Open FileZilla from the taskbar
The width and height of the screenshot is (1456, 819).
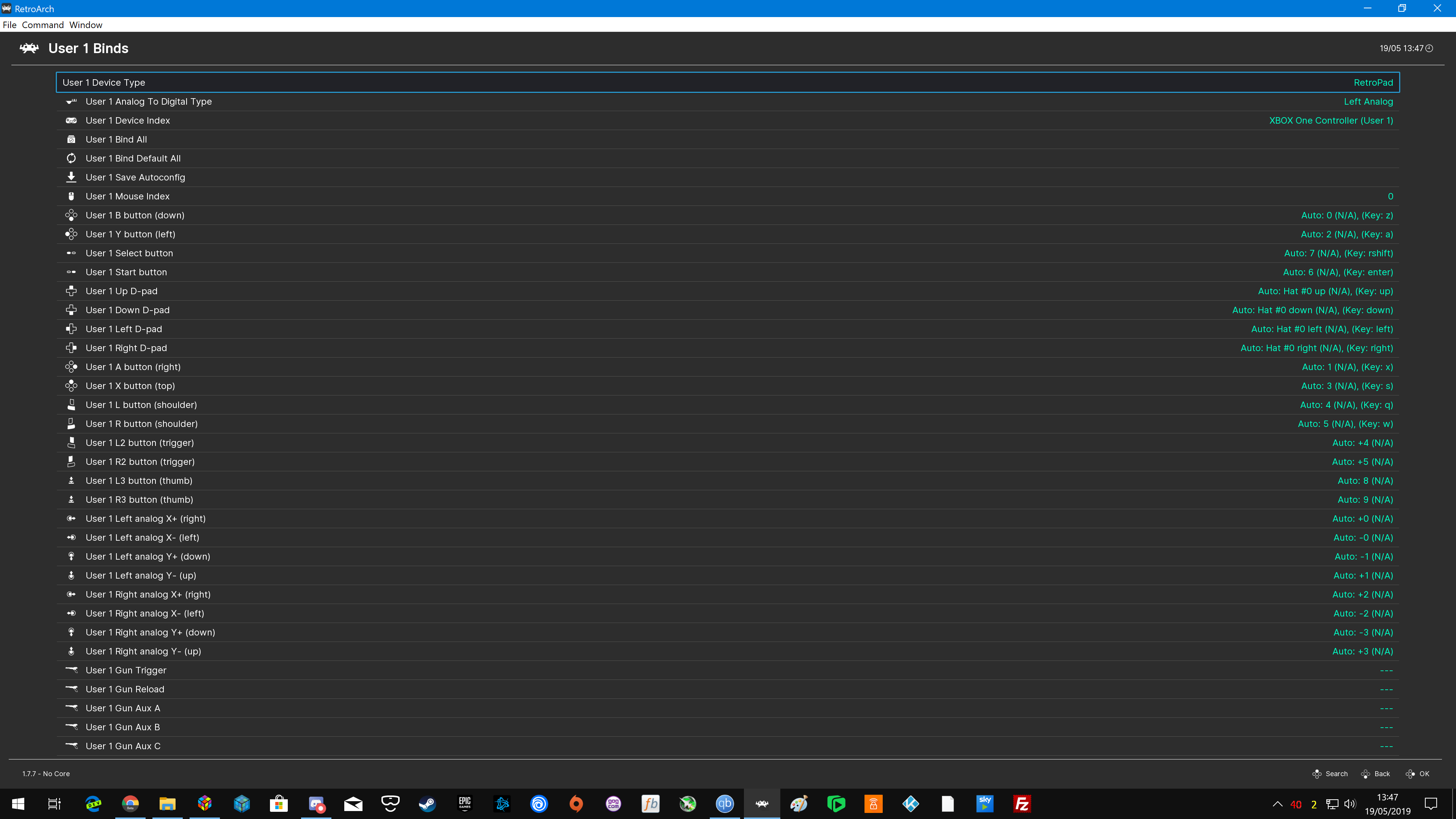[1021, 803]
